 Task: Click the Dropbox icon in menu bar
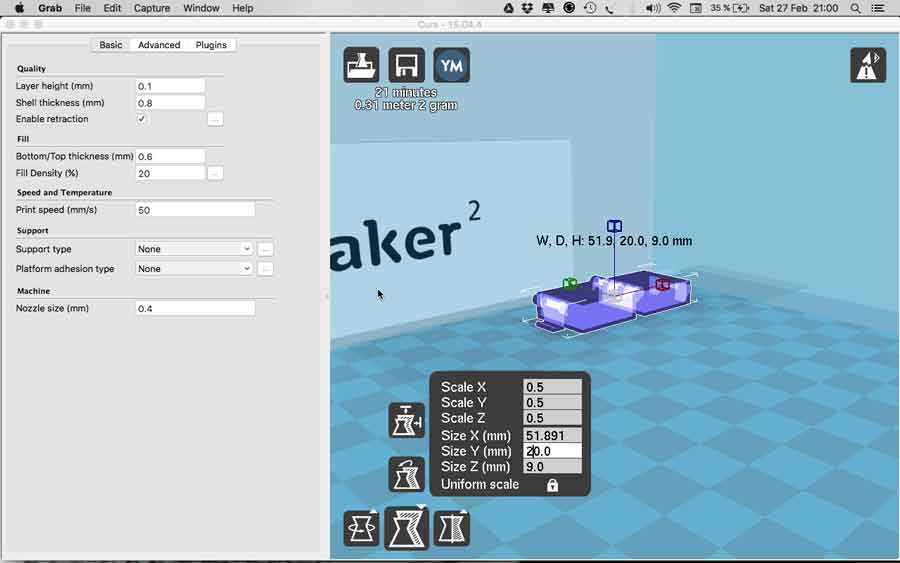527,8
